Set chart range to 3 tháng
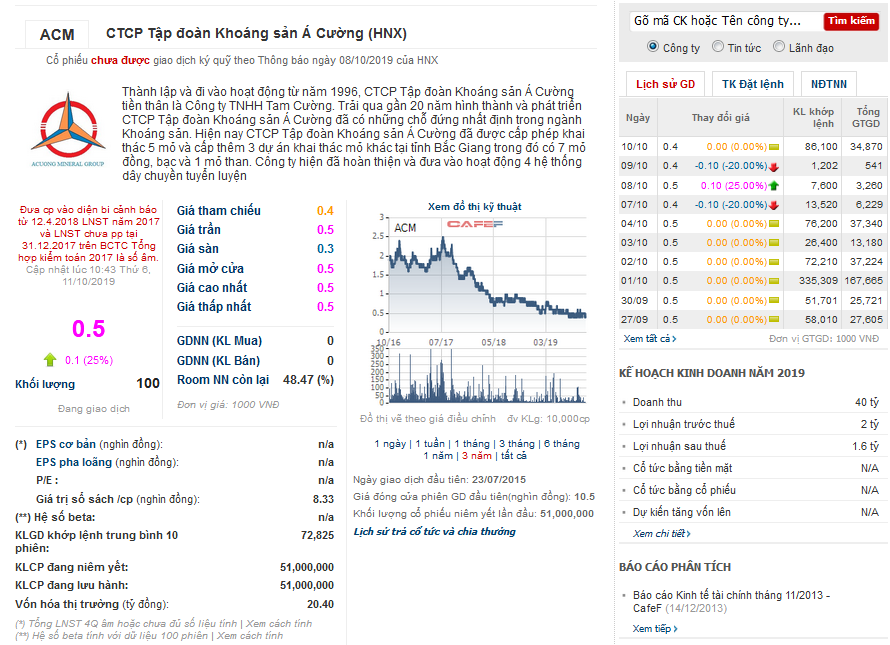Screen dimensions: 890x645 coord(517,443)
